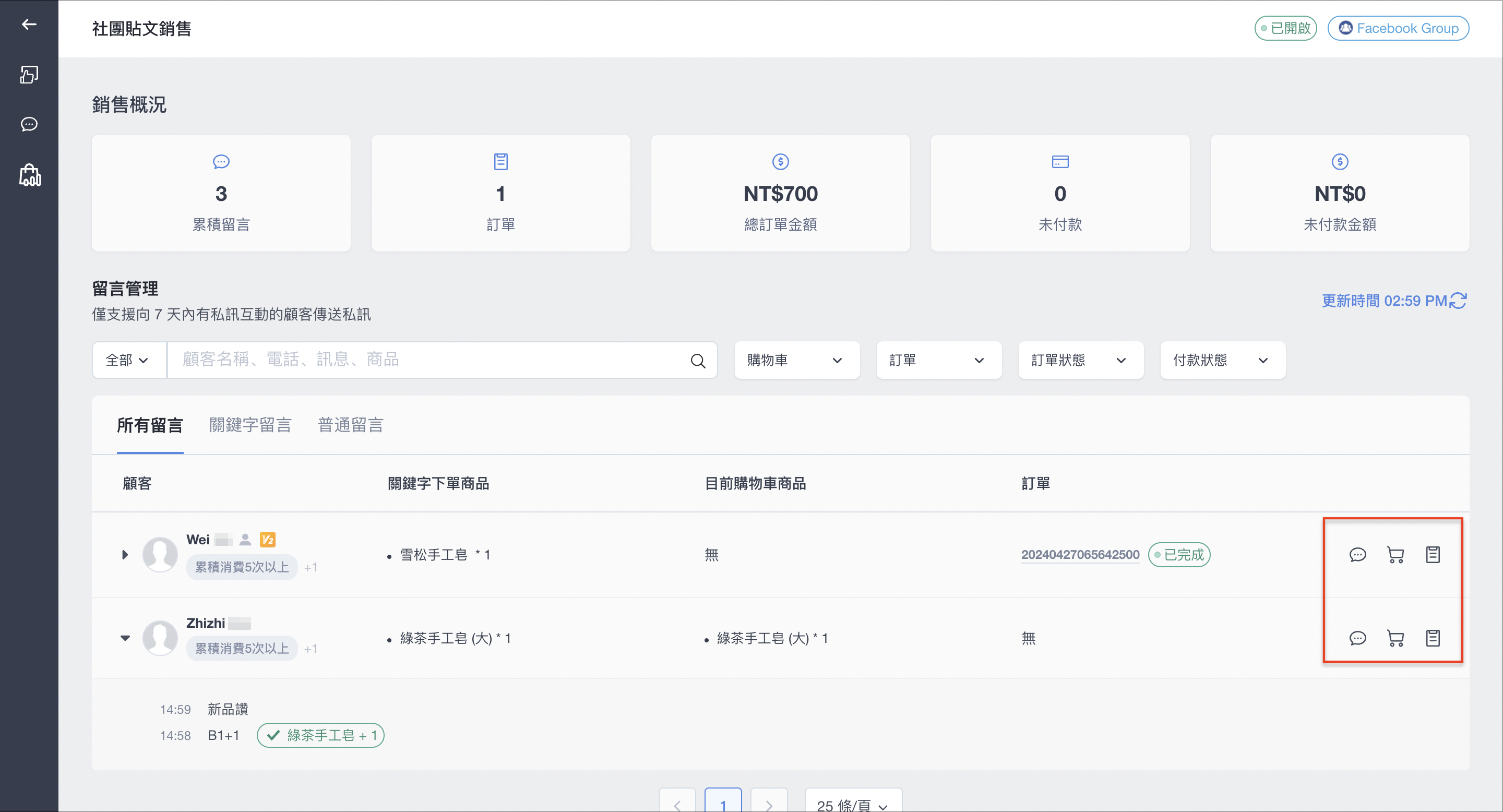Go back using the left arrow icon
Viewport: 1503px width, 812px height.
click(29, 24)
